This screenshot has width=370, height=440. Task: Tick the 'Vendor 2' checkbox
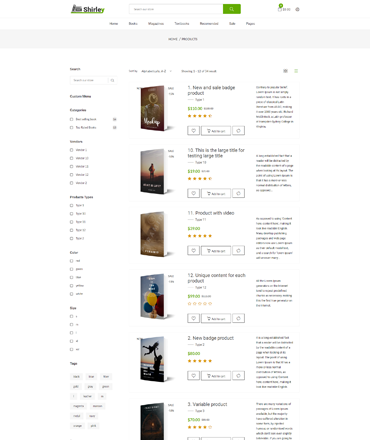click(71, 183)
